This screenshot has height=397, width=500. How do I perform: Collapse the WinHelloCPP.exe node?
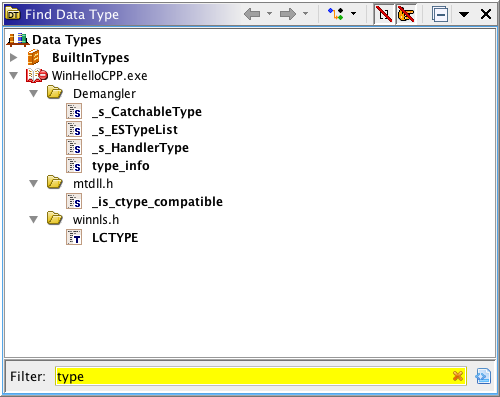tap(14, 76)
